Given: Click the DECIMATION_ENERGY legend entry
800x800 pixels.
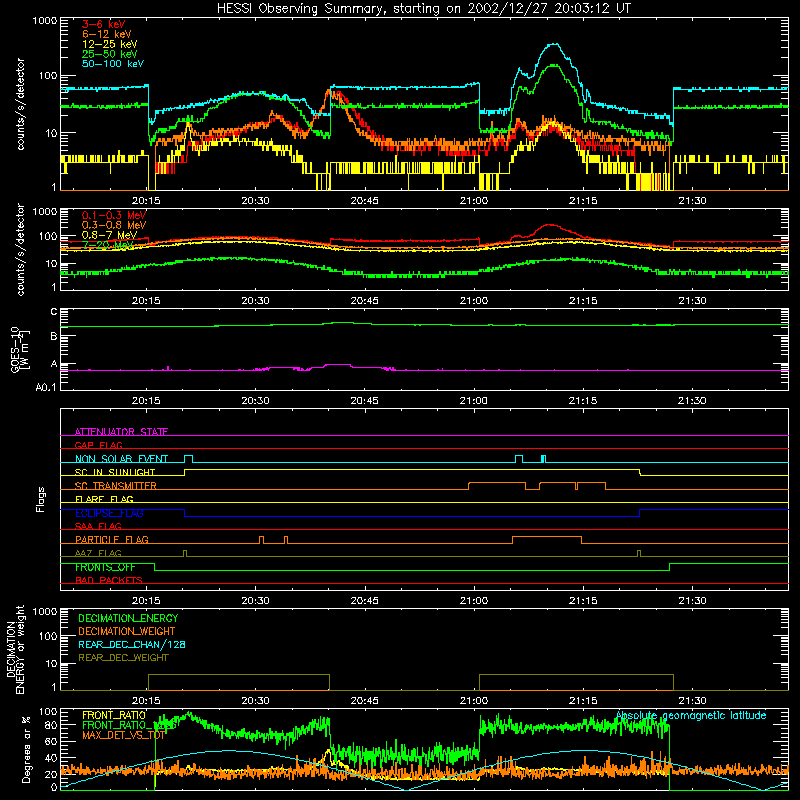Looking at the screenshot, I should (128, 618).
